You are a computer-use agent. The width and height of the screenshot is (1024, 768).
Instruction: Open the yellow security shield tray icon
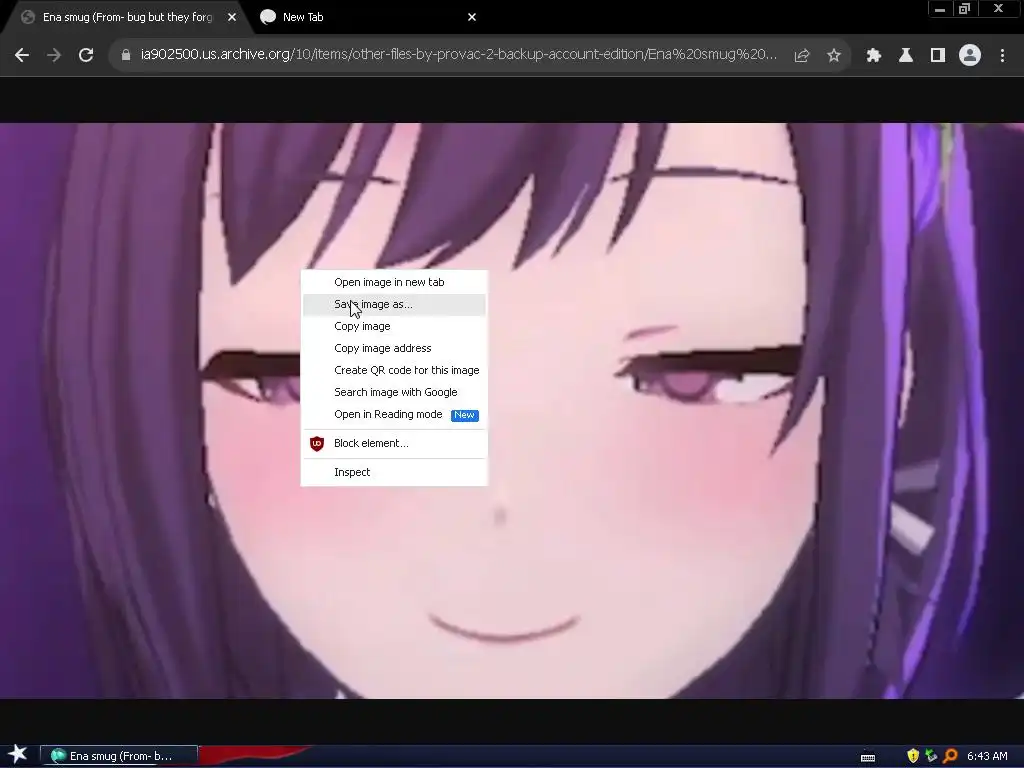[x=913, y=756]
